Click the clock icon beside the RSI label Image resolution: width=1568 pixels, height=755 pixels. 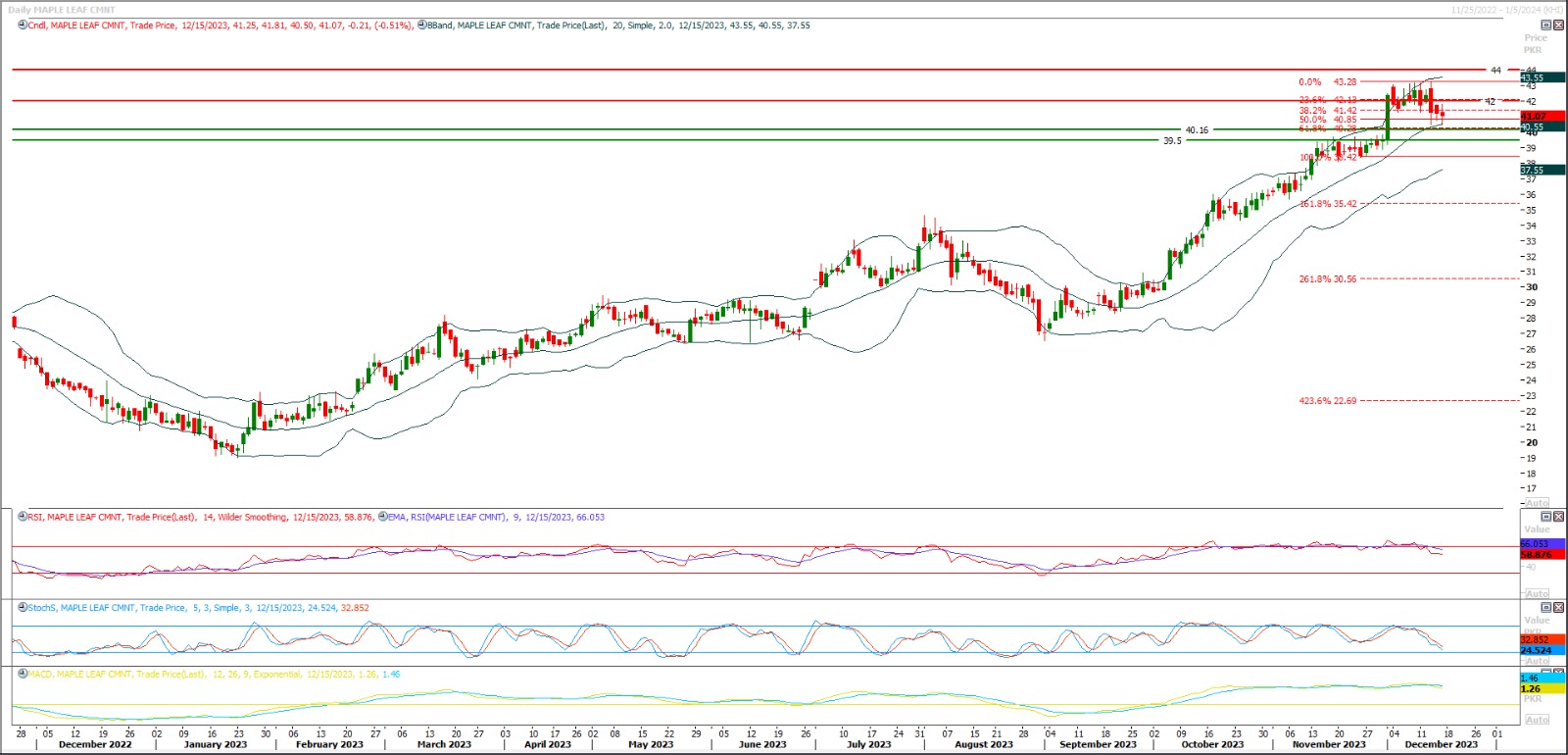point(23,517)
